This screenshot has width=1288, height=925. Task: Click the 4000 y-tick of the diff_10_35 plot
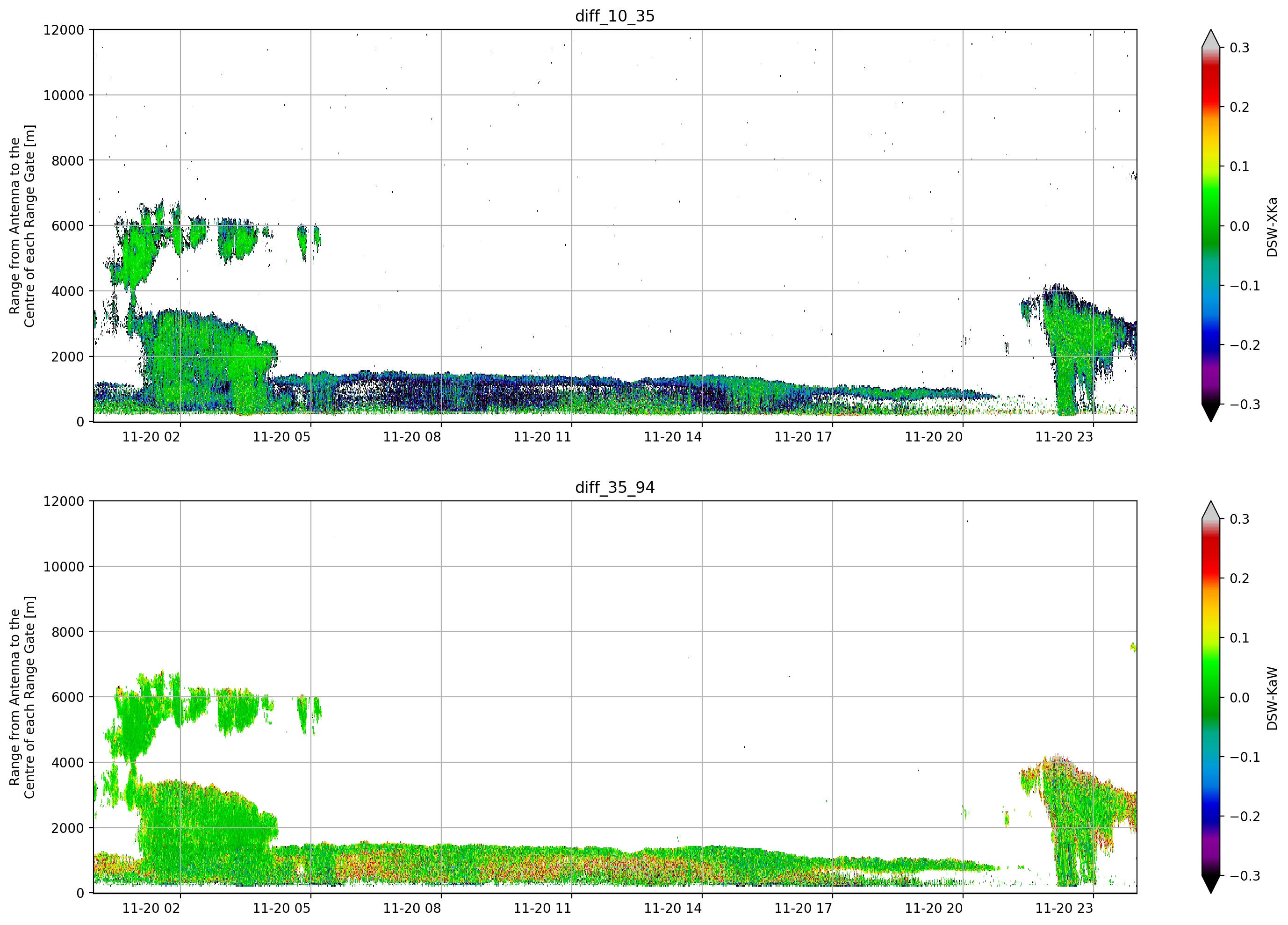[x=68, y=291]
